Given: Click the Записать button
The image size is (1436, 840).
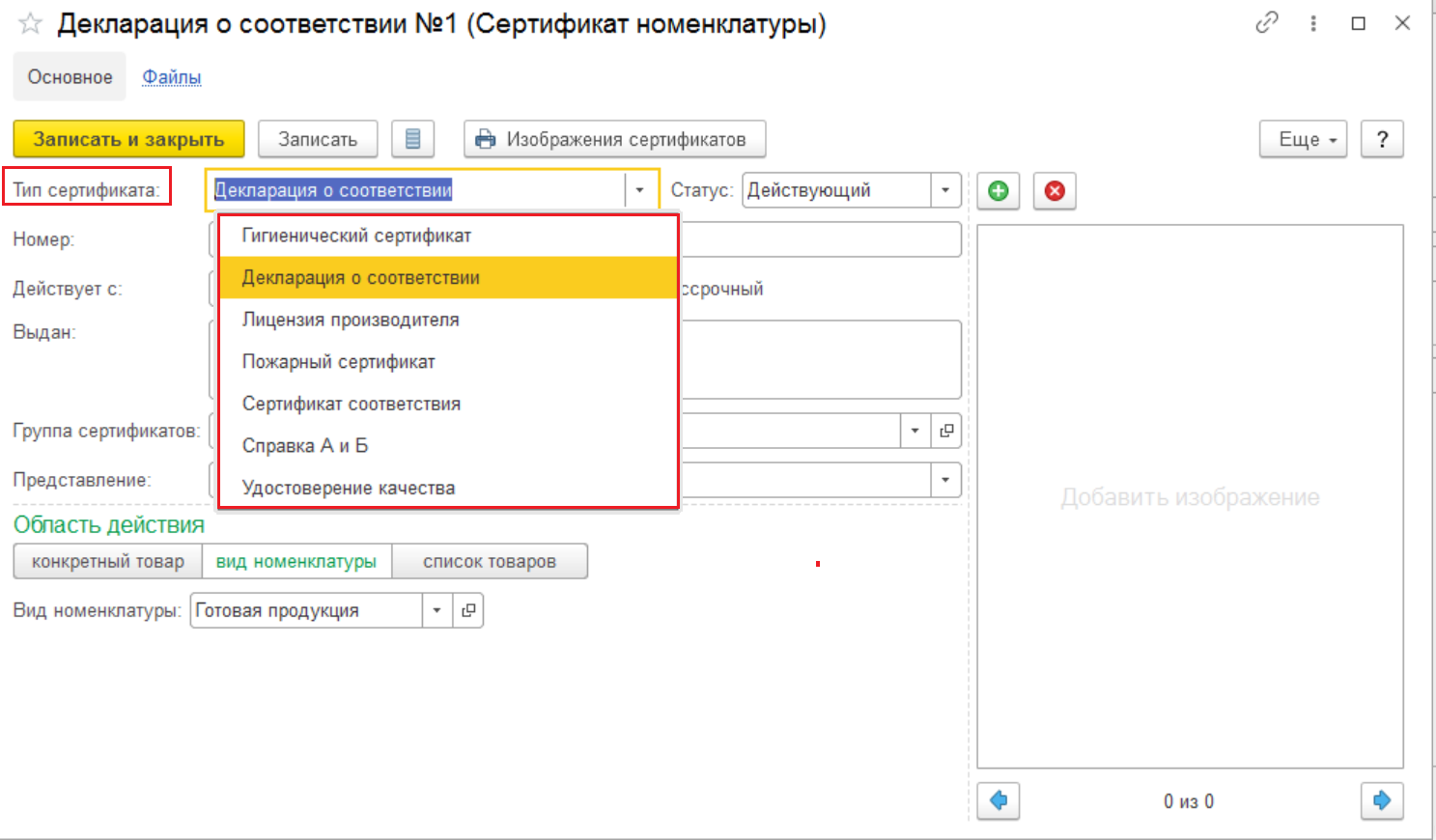Looking at the screenshot, I should [x=318, y=139].
